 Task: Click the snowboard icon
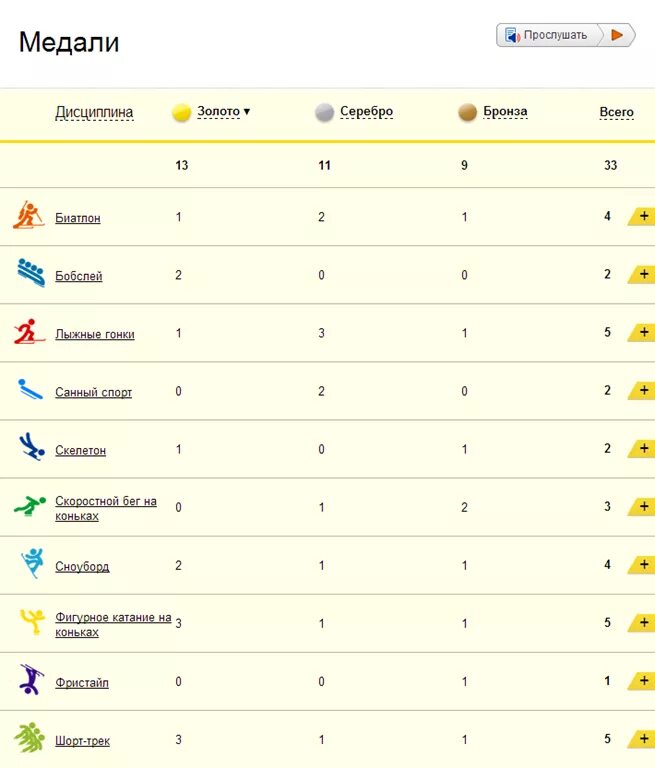pyautogui.click(x=32, y=563)
